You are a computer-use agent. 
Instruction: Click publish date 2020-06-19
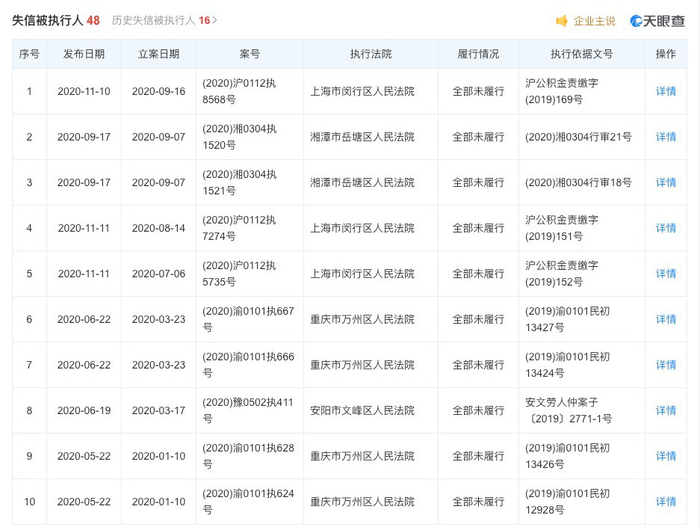[84, 410]
